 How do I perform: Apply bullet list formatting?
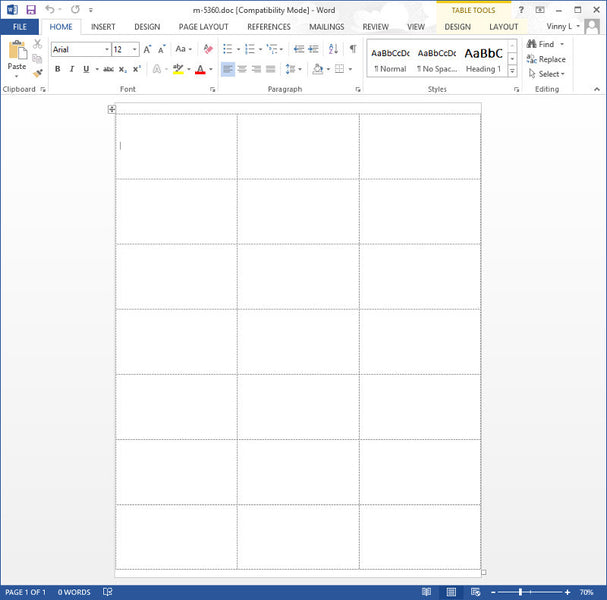coord(227,49)
